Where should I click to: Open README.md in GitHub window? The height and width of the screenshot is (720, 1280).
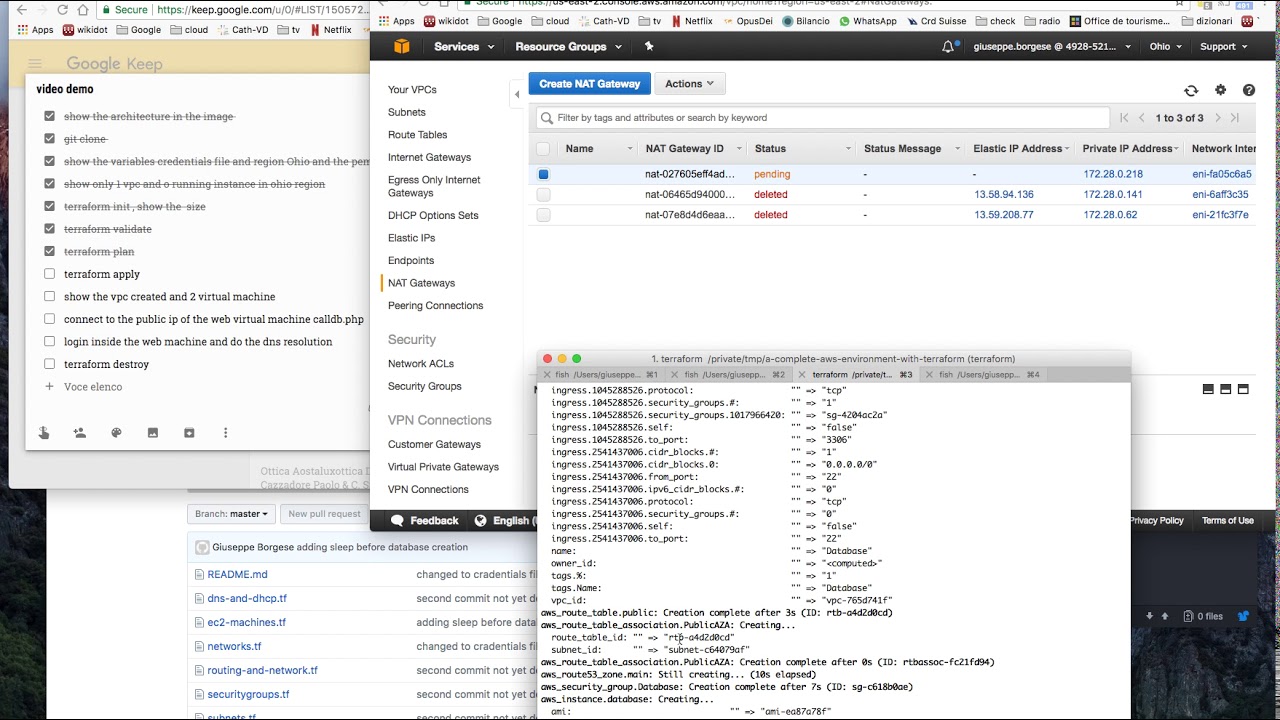coord(237,574)
